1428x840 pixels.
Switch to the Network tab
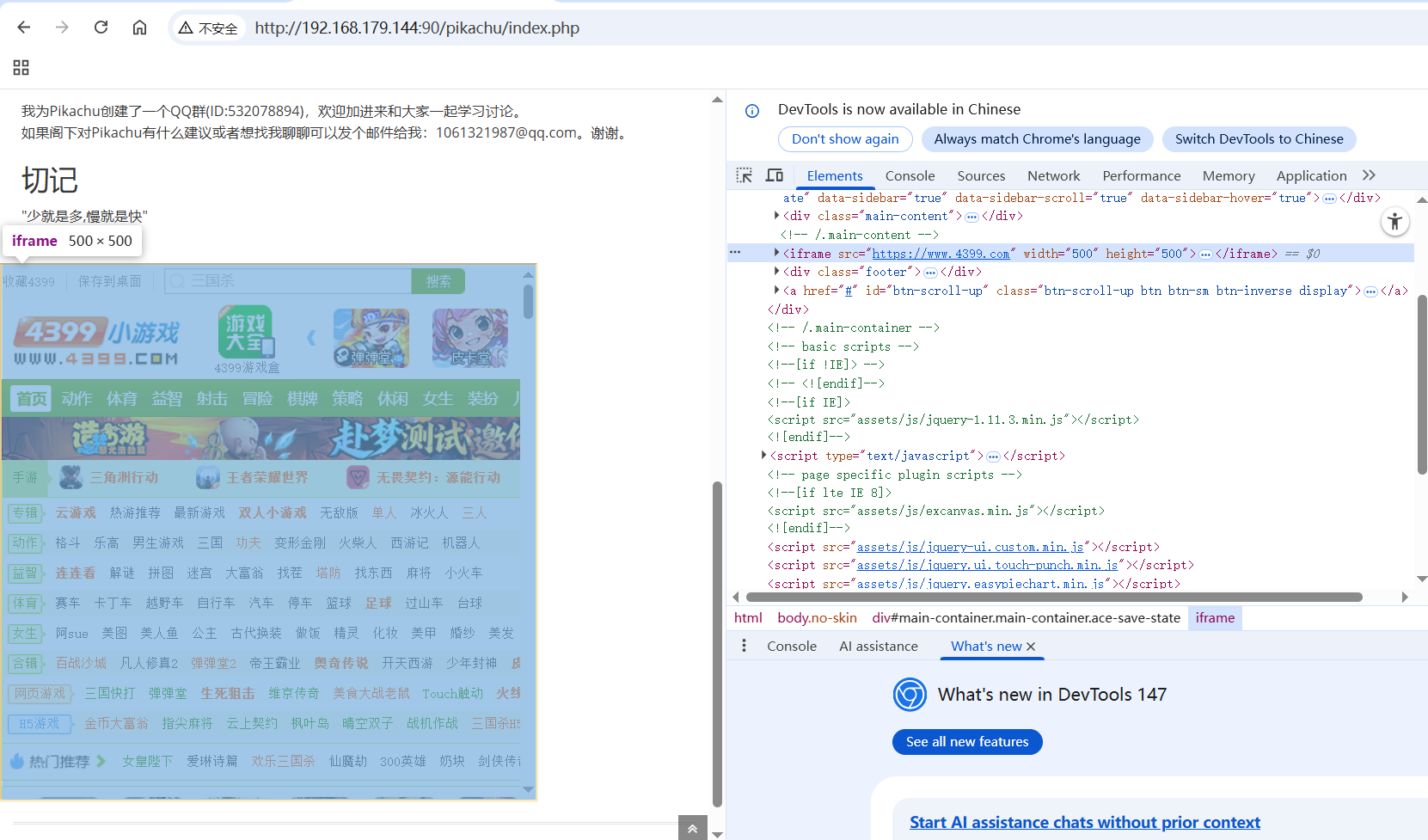click(x=1053, y=175)
